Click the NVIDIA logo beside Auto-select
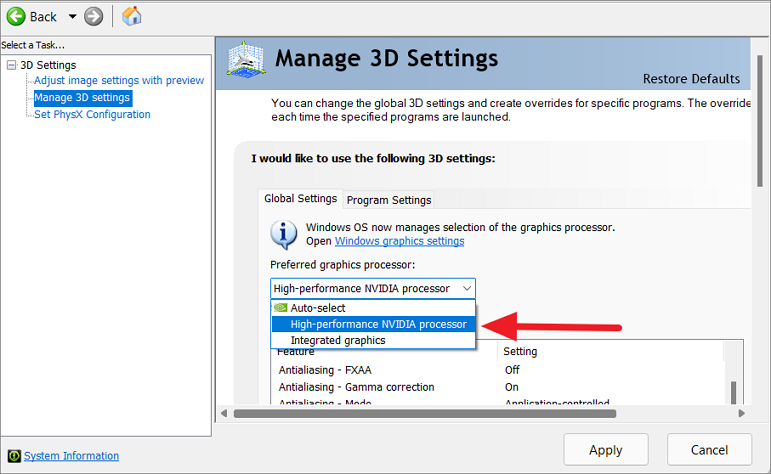This screenshot has height=474, width=771. [280, 308]
